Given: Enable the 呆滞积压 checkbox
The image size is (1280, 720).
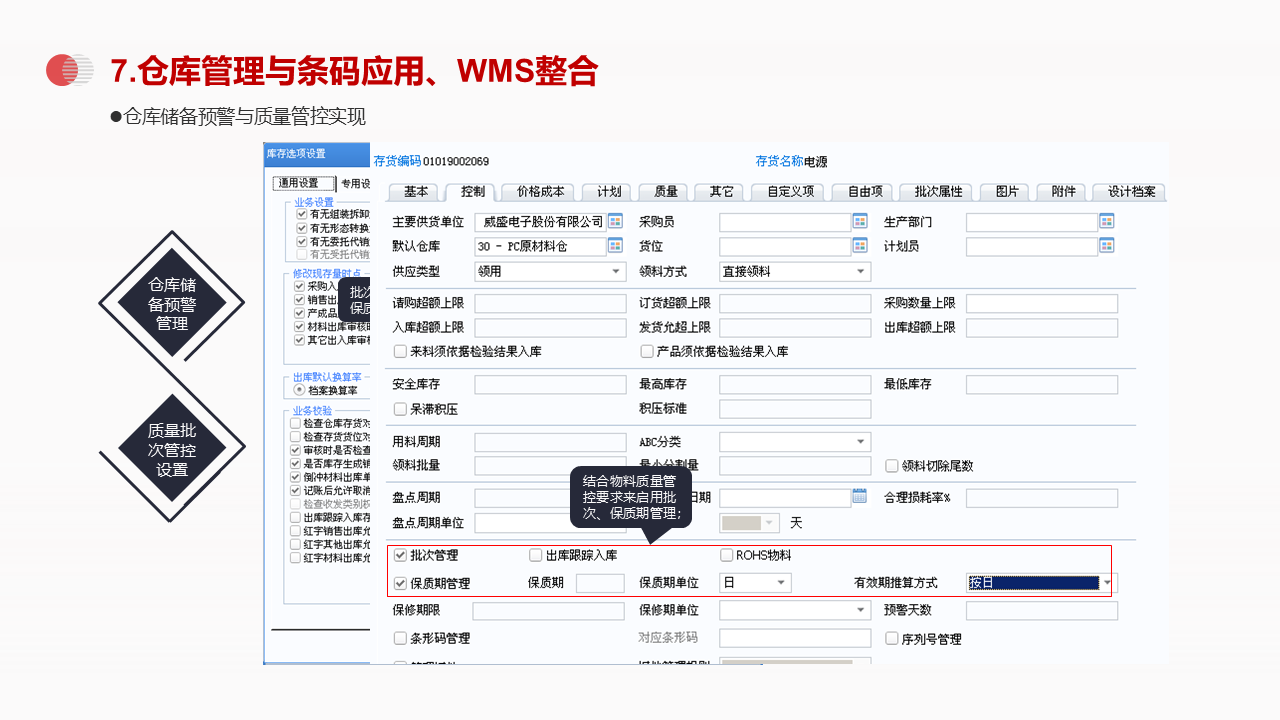Looking at the screenshot, I should [x=401, y=408].
